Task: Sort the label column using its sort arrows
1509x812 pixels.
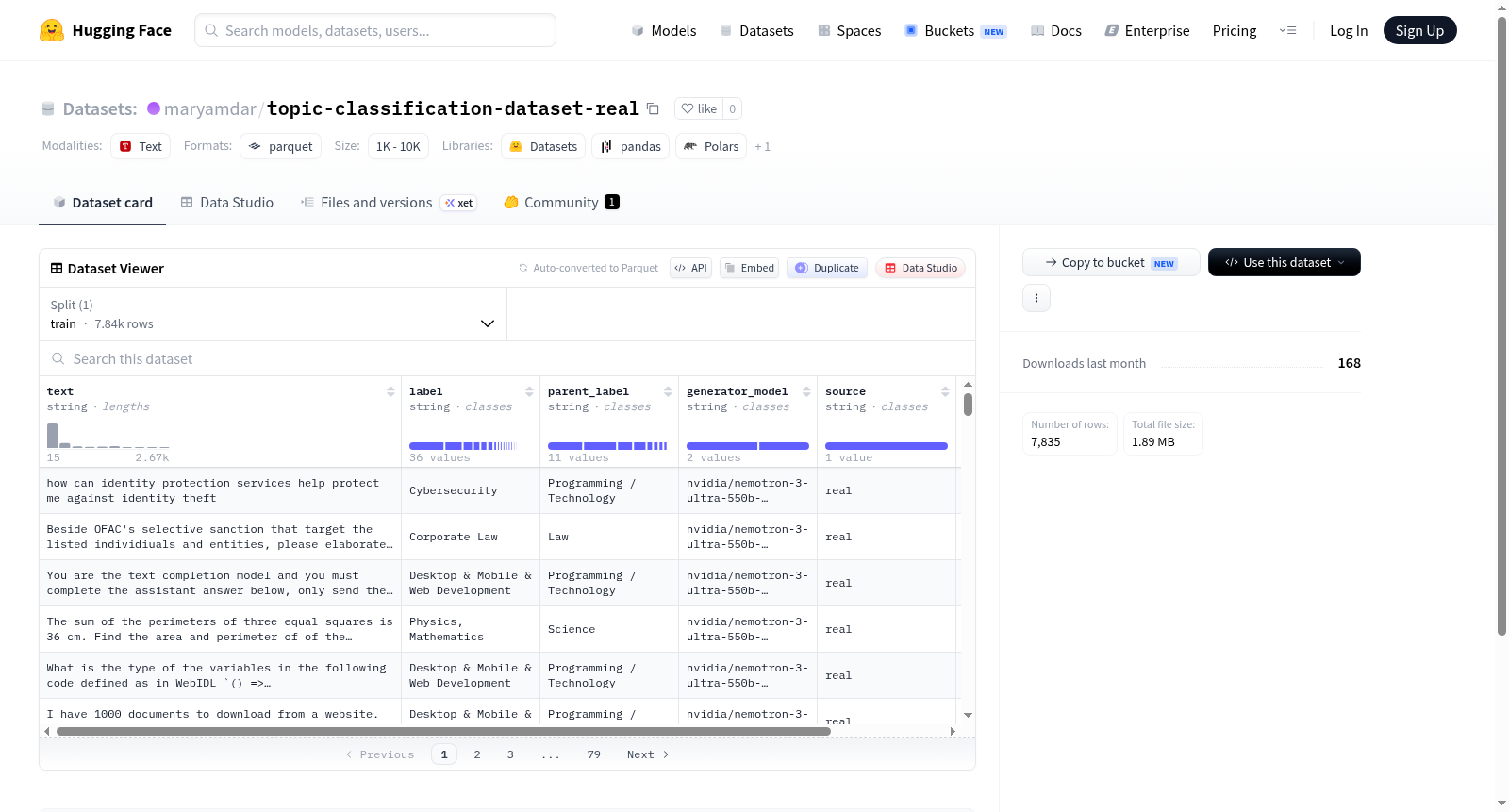Action: click(529, 391)
